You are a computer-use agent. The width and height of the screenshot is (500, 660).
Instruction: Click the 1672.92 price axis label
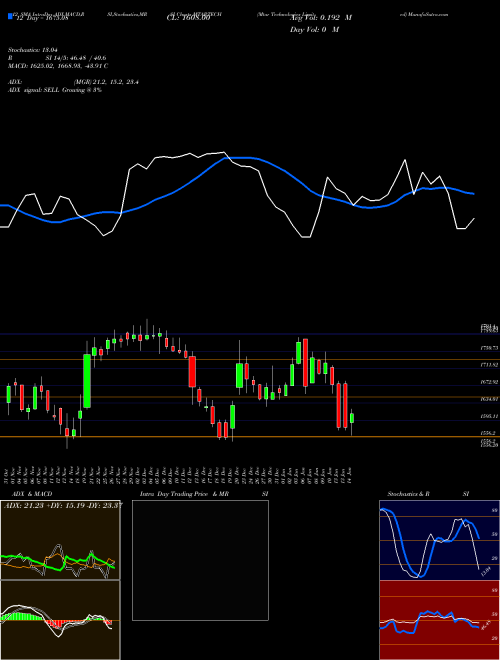click(x=489, y=382)
